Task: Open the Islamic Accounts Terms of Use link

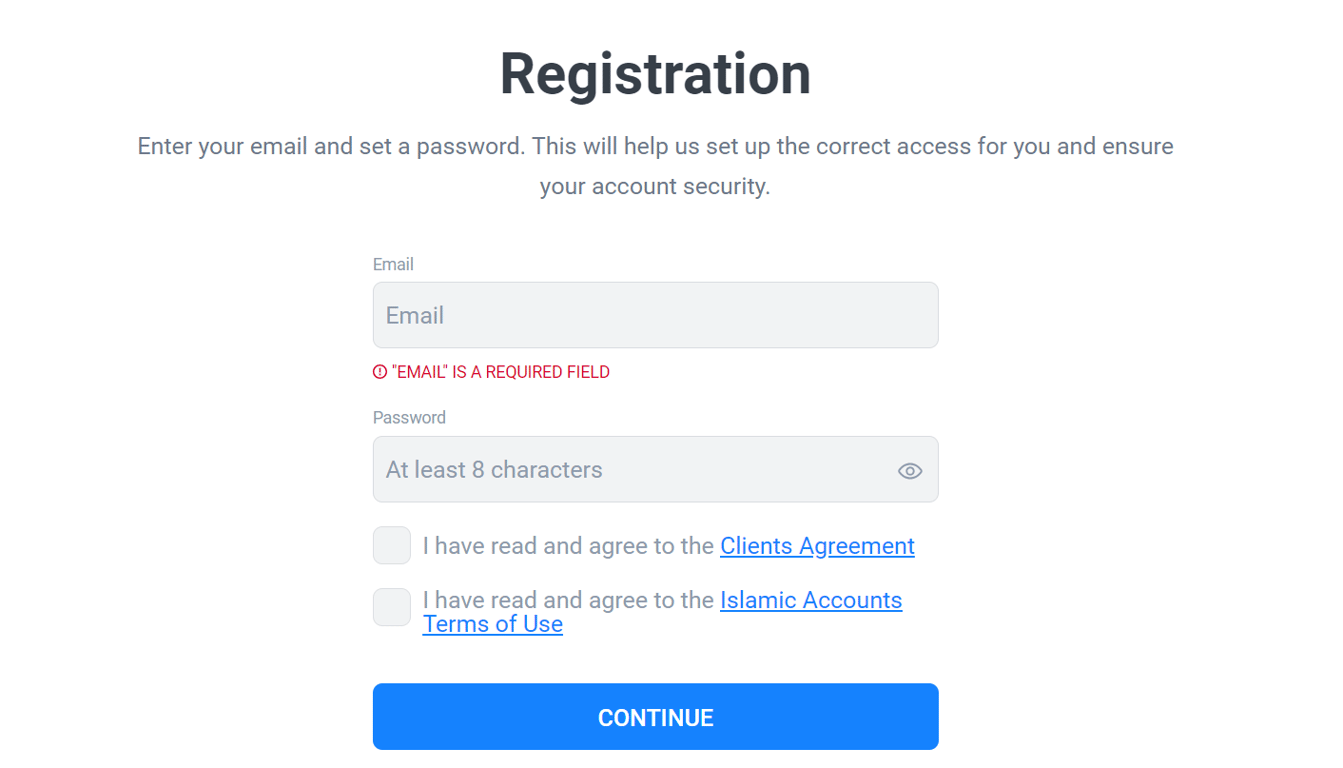Action: pyautogui.click(x=810, y=600)
